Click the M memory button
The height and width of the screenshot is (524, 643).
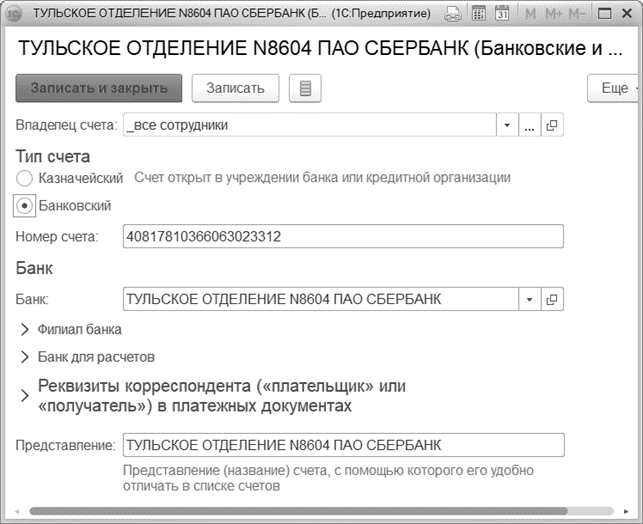[530, 14]
